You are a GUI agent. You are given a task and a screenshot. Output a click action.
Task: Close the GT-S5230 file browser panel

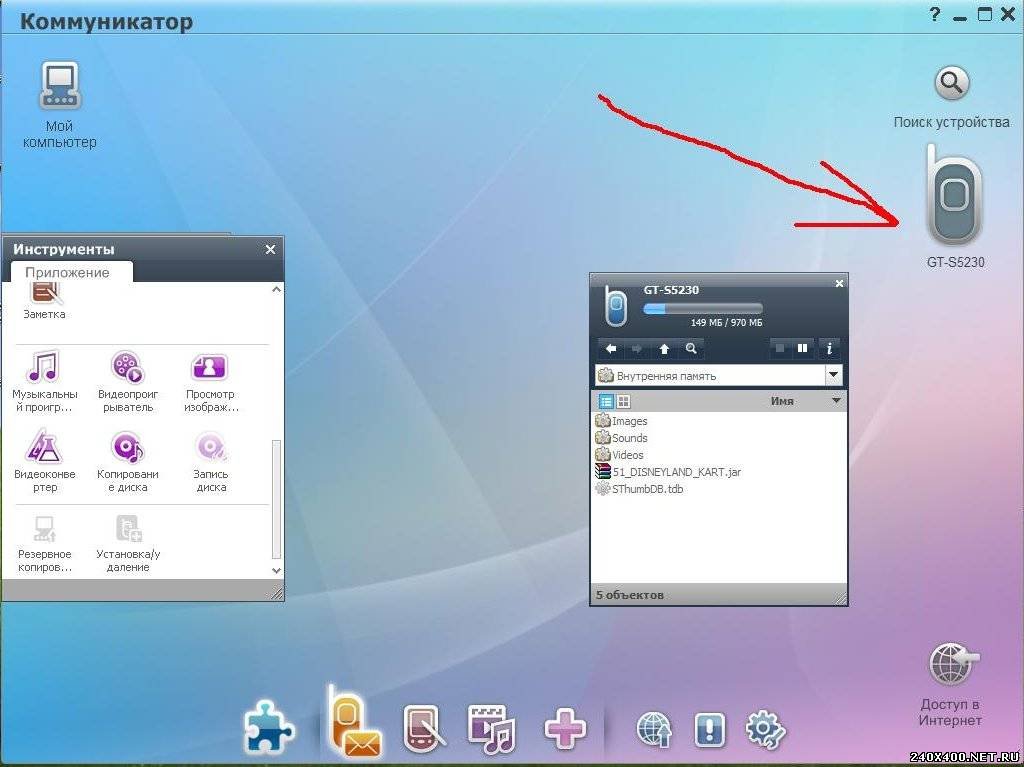839,283
